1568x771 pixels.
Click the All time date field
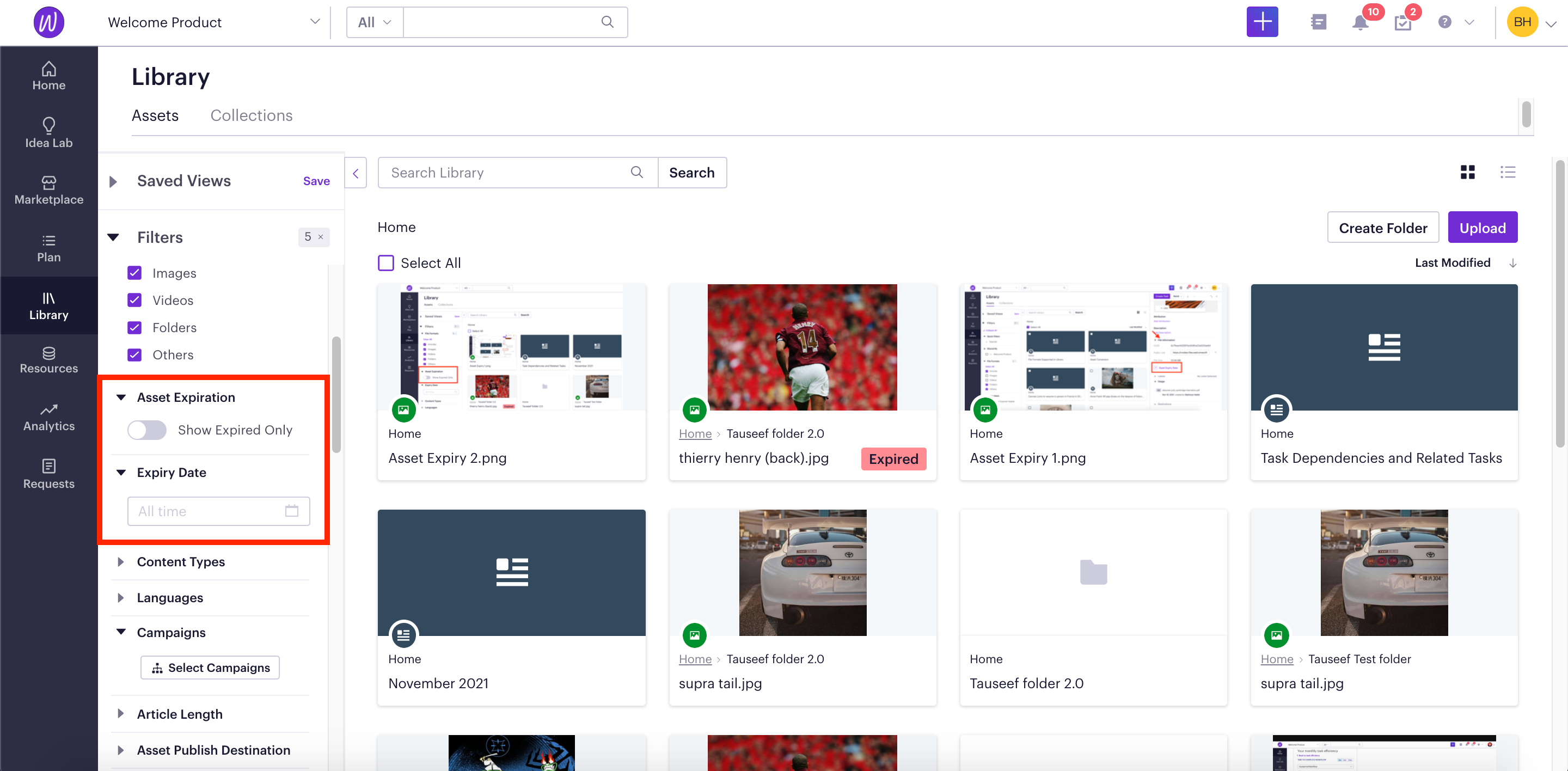pos(218,511)
